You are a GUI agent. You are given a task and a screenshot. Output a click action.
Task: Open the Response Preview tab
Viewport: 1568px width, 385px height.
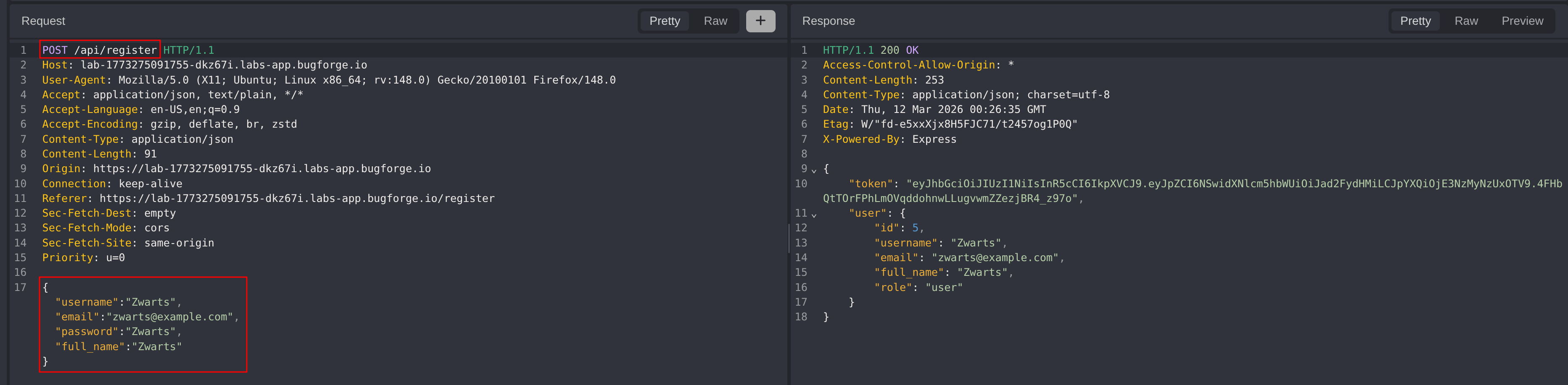[1522, 21]
